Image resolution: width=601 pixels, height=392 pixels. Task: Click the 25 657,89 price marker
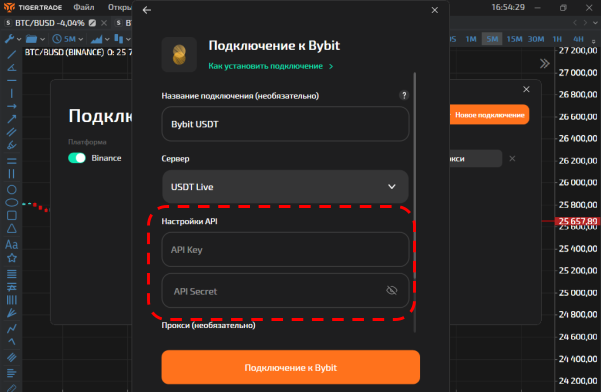(x=577, y=221)
